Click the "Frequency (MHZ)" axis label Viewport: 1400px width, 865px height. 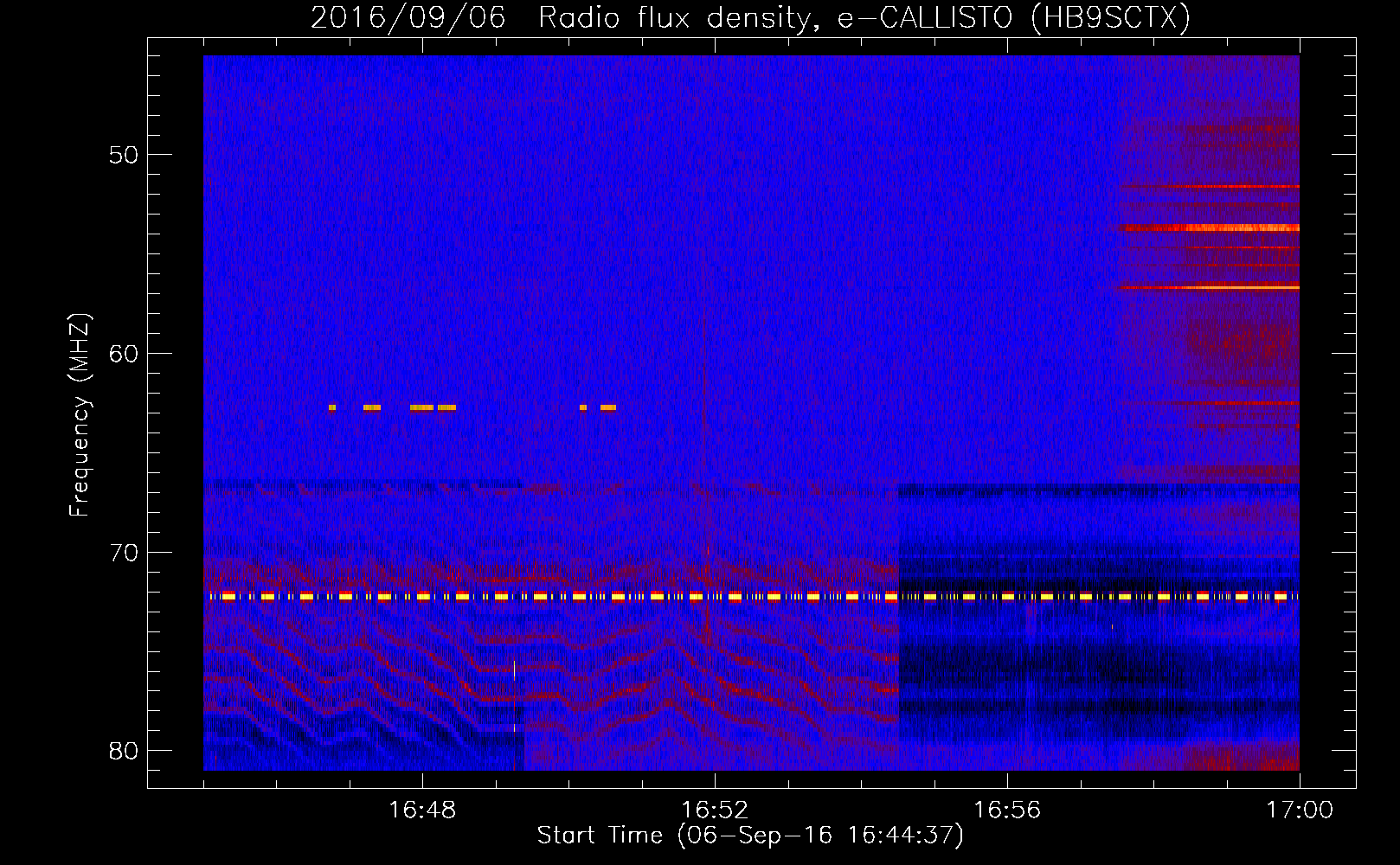[80, 415]
